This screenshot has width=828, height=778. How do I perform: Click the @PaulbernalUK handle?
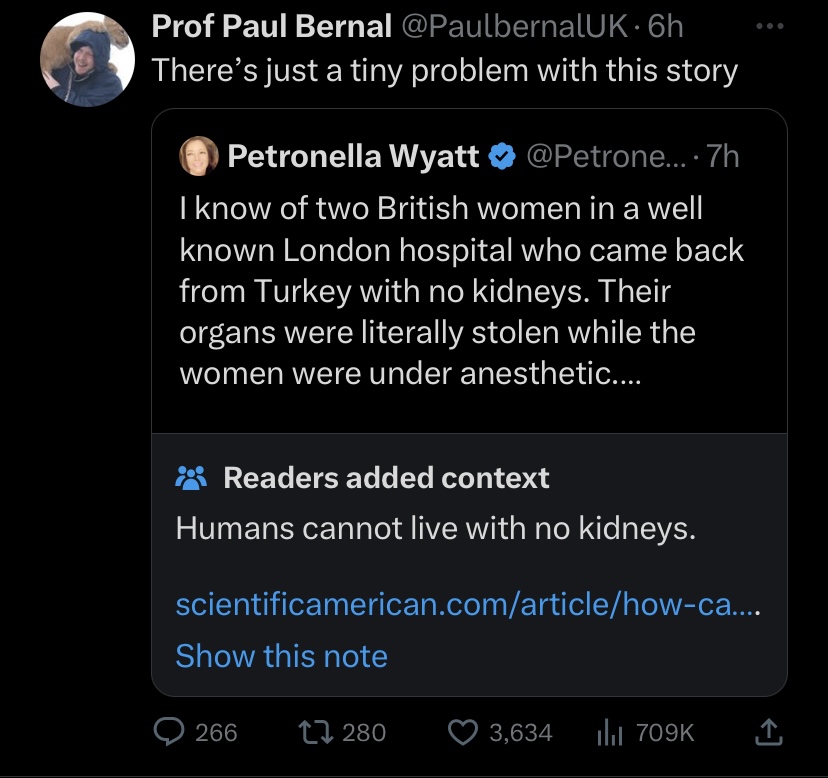point(515,26)
